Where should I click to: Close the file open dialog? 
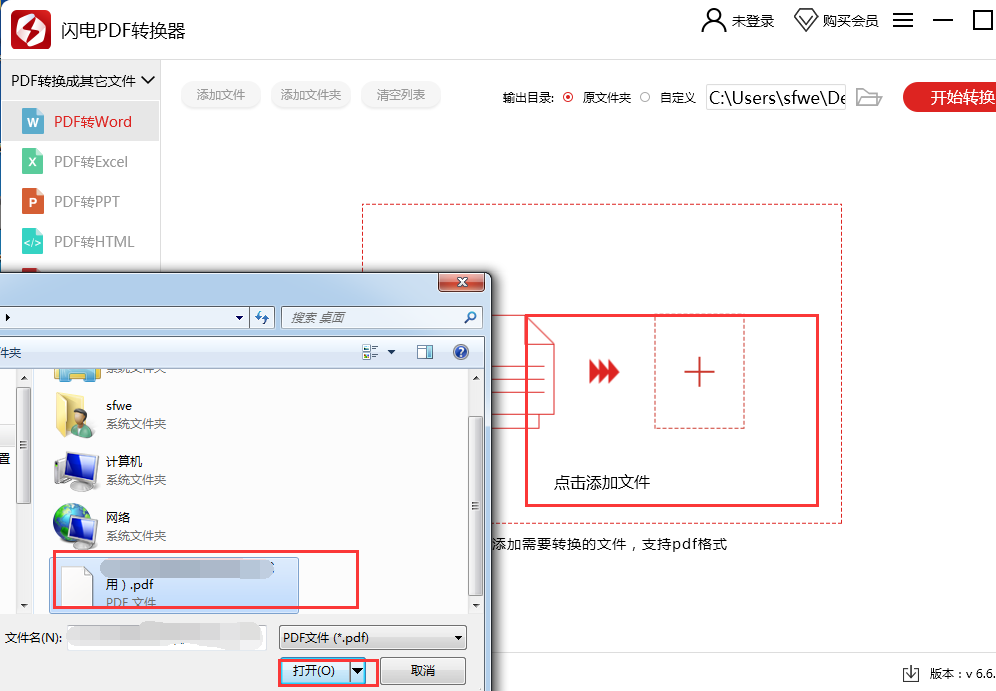[x=462, y=282]
